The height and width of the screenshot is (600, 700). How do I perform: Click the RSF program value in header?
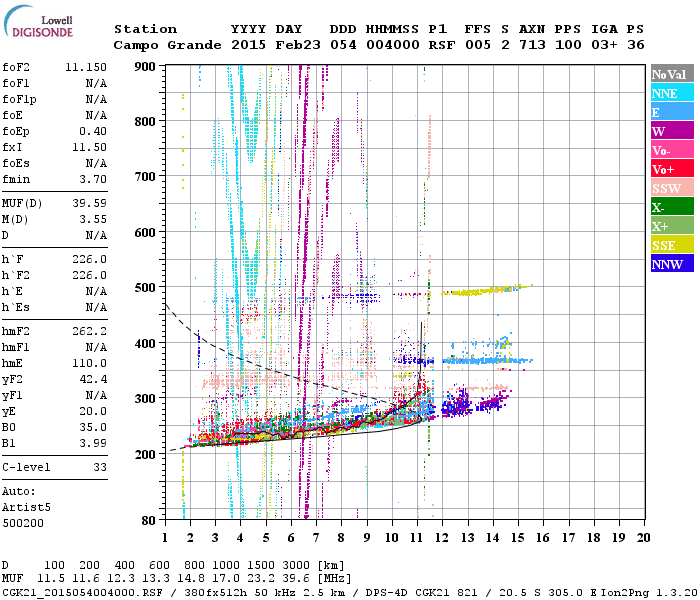[x=442, y=45]
